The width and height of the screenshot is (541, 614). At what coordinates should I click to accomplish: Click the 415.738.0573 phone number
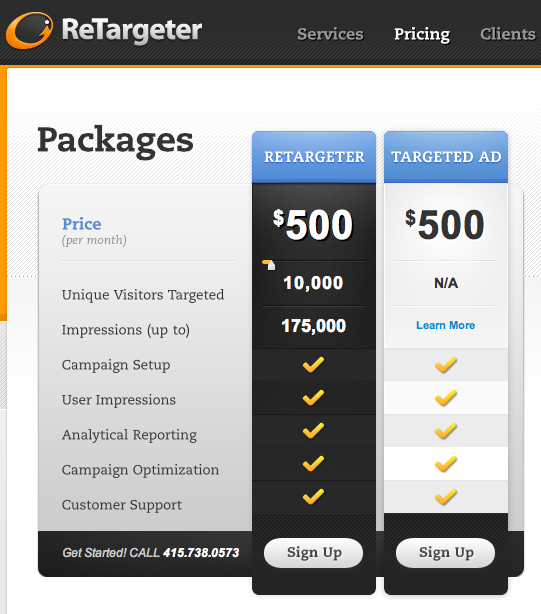[201, 553]
